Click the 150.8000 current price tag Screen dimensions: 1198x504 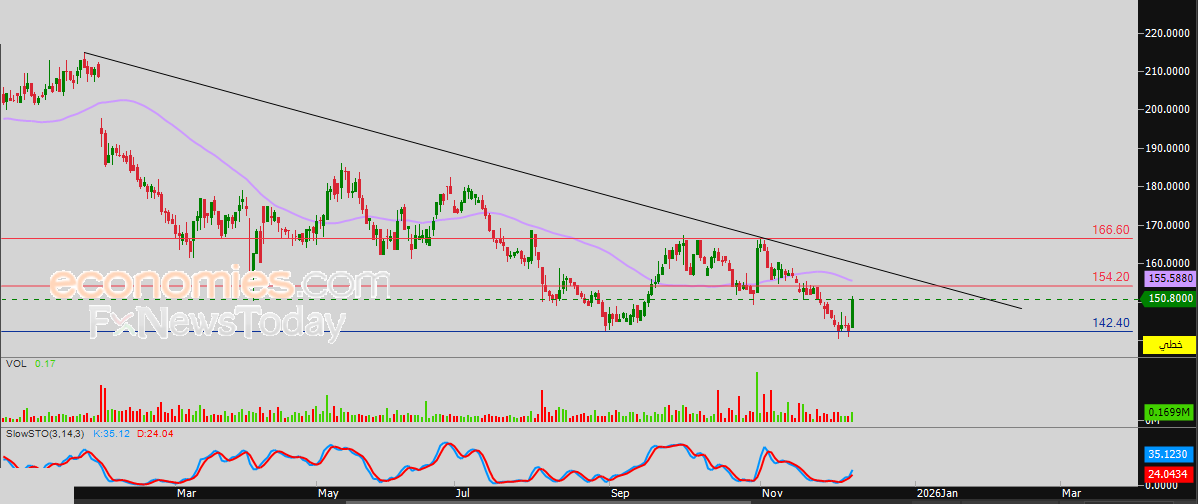coord(1169,299)
